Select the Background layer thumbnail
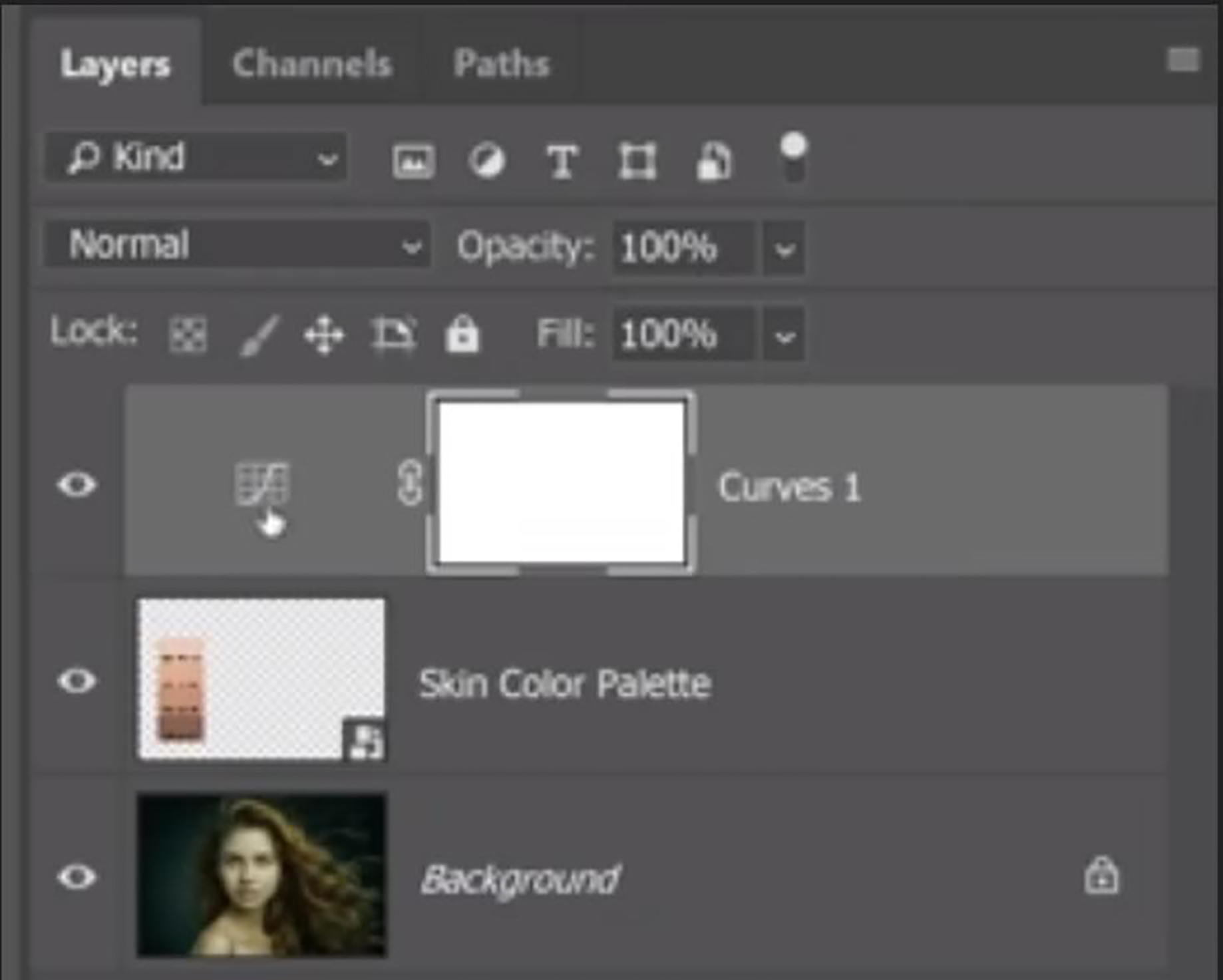Image resolution: width=1223 pixels, height=980 pixels. pos(261,876)
